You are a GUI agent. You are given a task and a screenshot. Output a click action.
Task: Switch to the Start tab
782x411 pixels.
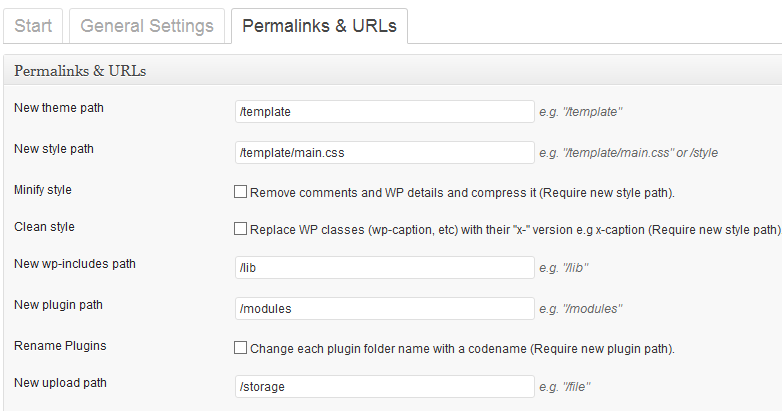pyautogui.click(x=33, y=26)
